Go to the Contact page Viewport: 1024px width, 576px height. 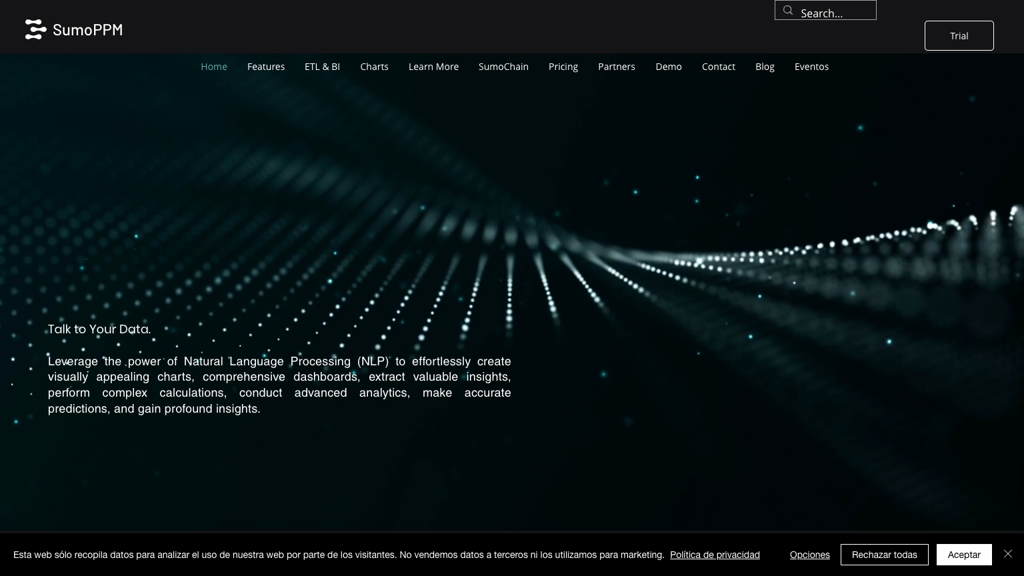click(718, 67)
